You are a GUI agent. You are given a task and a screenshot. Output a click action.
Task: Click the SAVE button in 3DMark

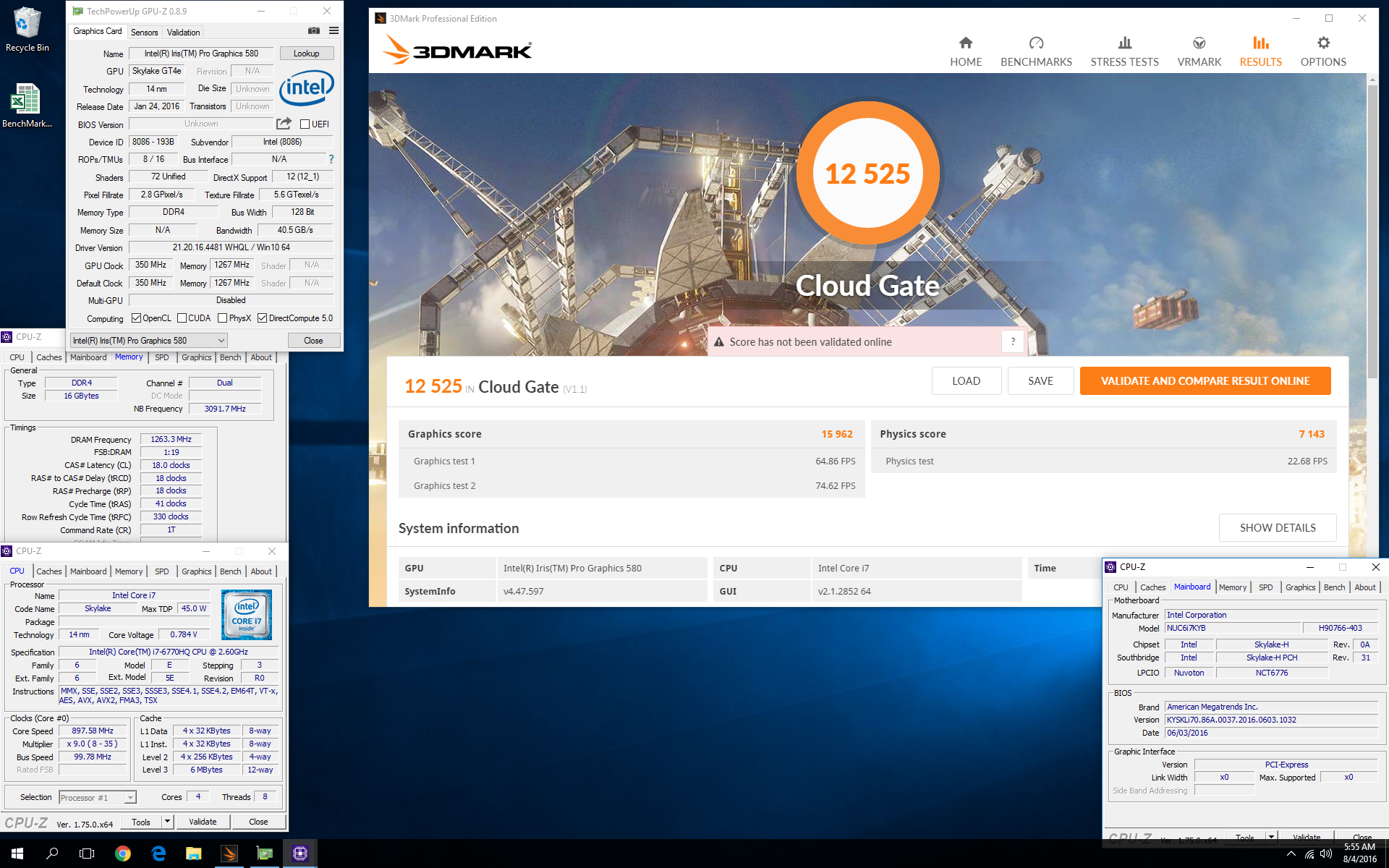(1040, 381)
